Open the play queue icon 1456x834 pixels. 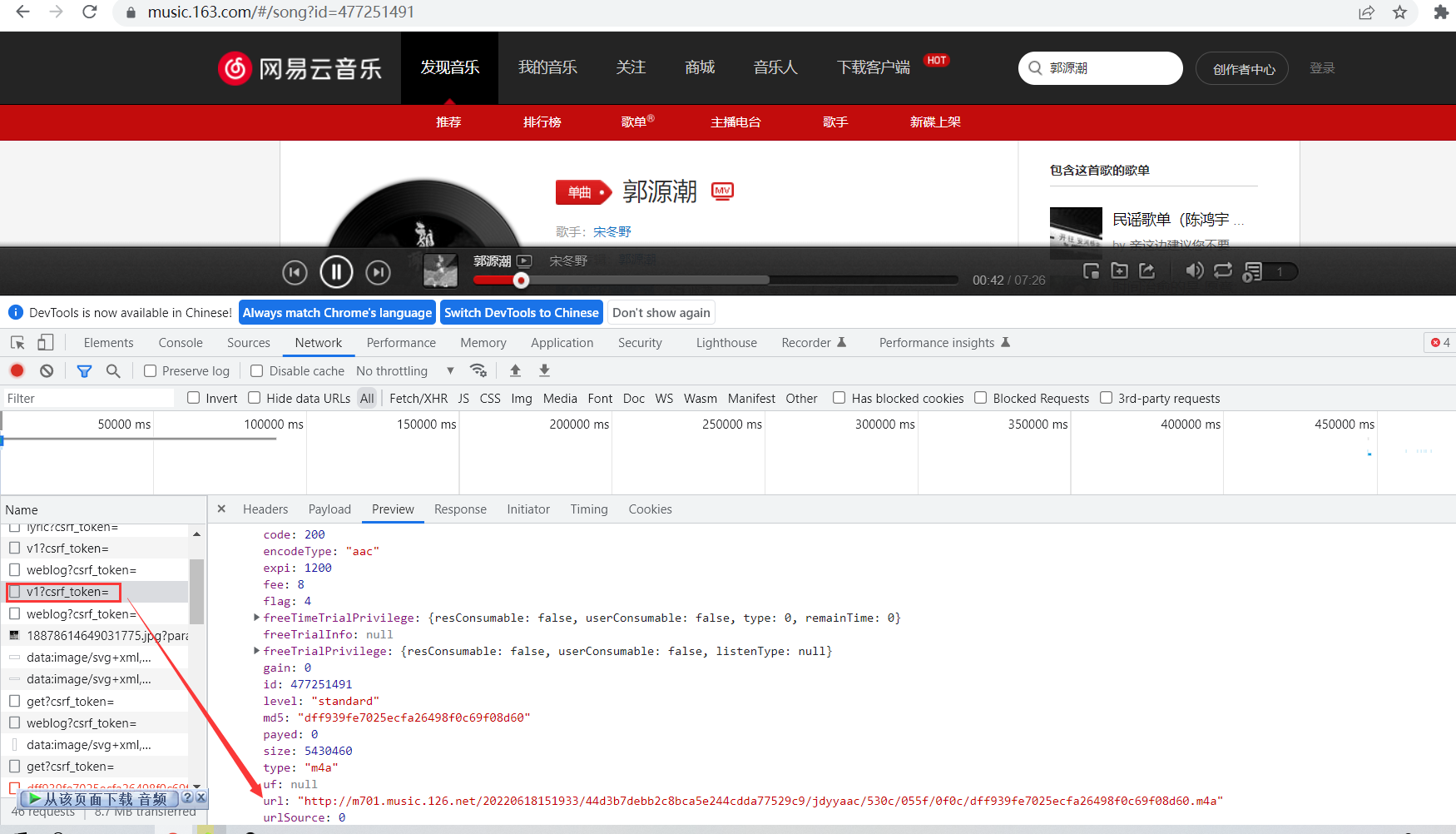1251,271
